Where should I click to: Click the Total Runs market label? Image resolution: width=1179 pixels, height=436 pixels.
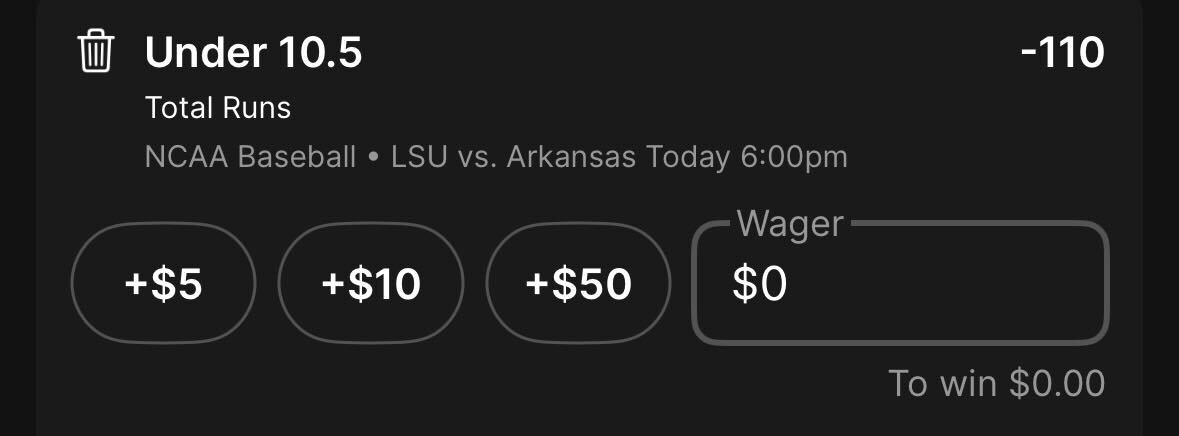point(218,107)
